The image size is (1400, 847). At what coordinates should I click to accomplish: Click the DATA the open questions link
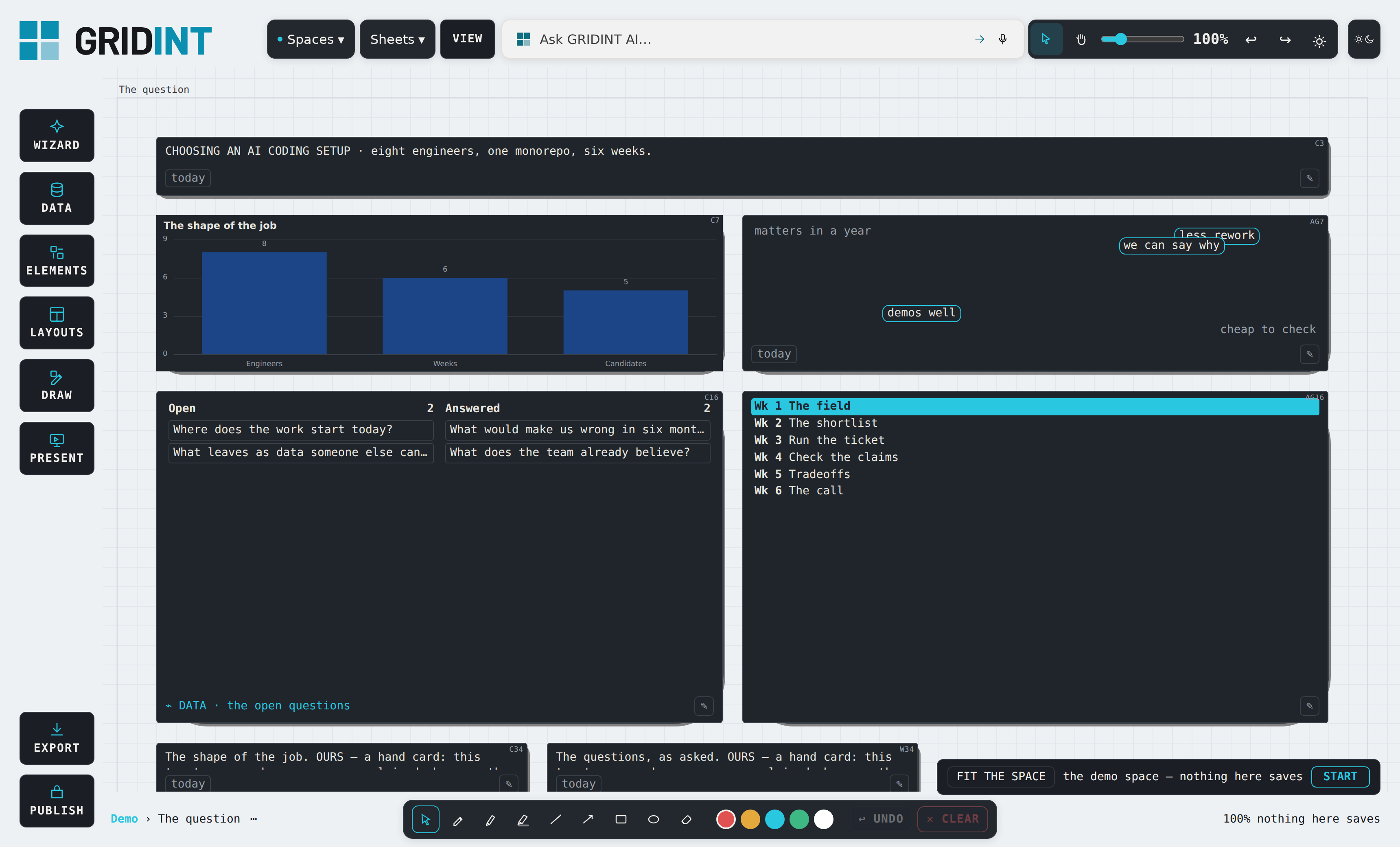[258, 705]
